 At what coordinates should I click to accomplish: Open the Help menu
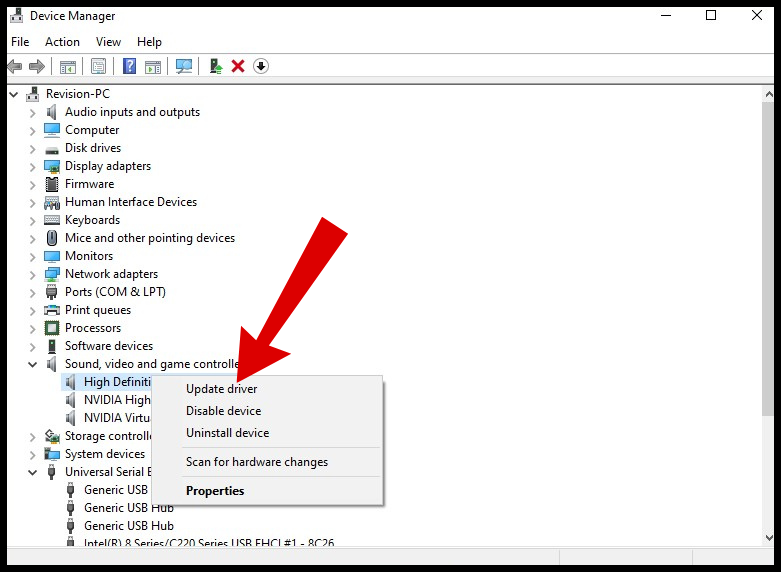(149, 42)
